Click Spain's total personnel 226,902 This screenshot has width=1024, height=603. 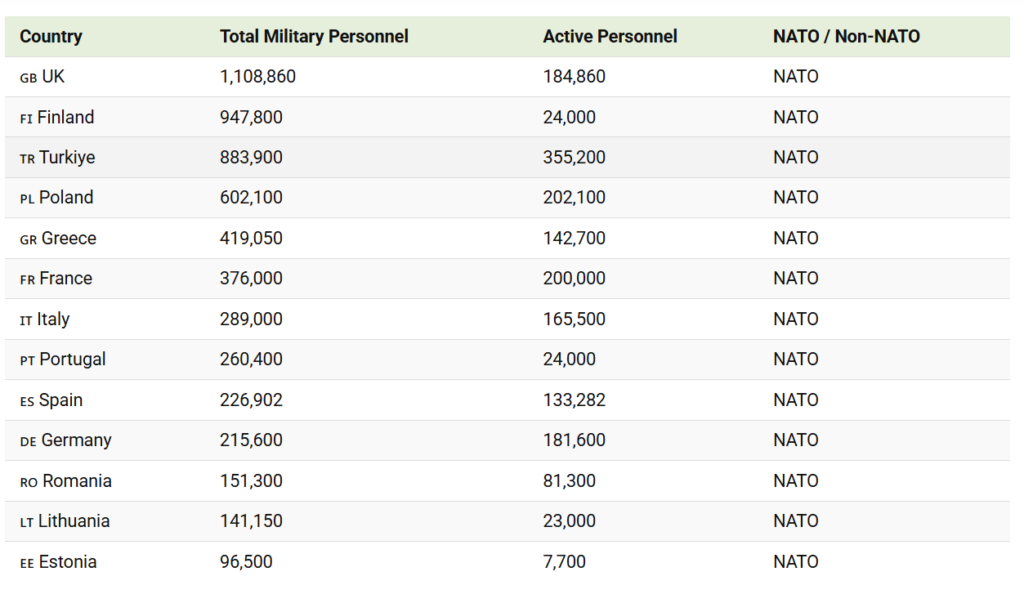pos(251,400)
